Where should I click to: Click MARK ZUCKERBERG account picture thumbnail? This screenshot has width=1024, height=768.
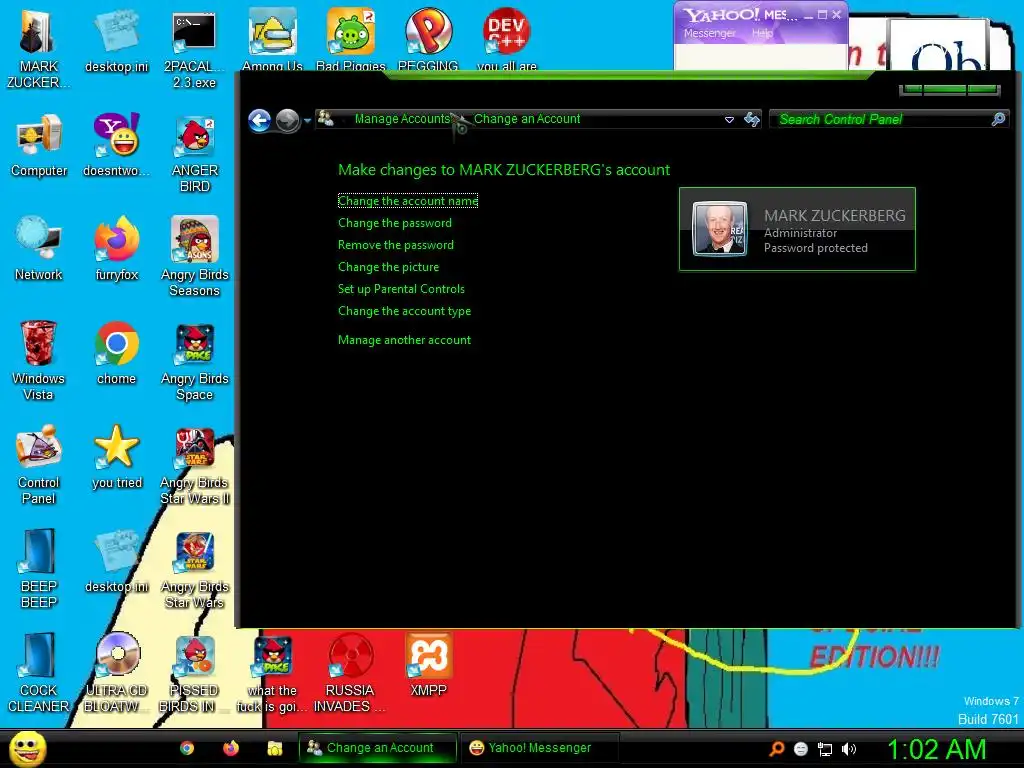coord(720,229)
